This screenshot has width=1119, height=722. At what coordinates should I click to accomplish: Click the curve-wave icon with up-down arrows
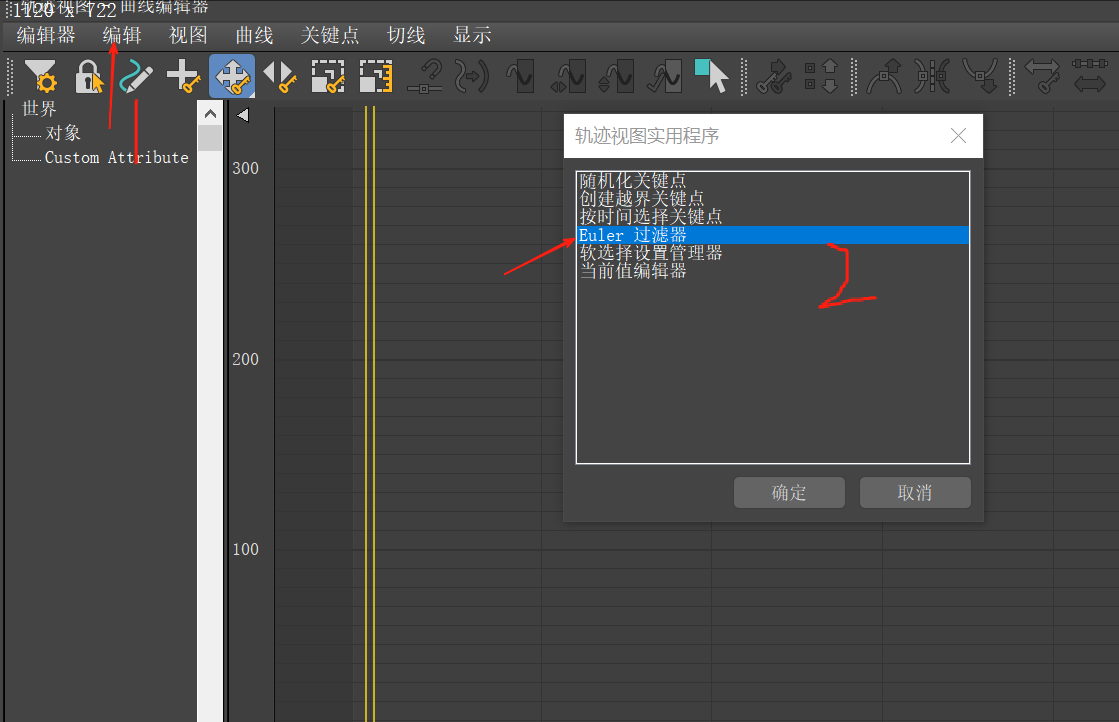[617, 76]
